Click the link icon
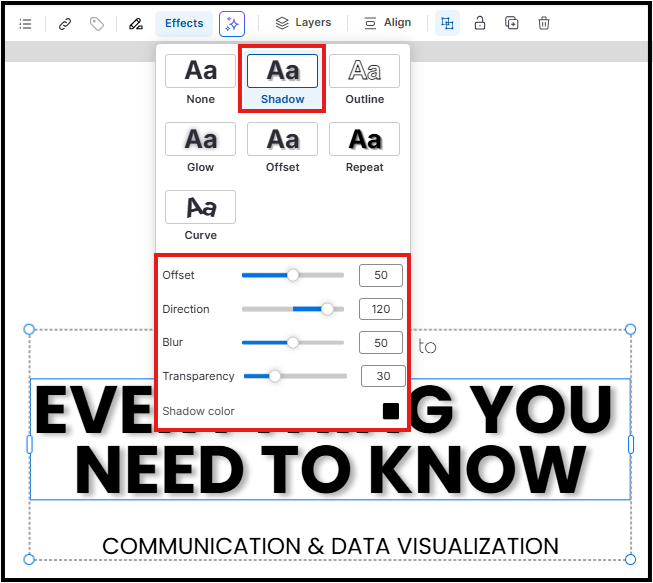653x583 pixels. pos(65,23)
